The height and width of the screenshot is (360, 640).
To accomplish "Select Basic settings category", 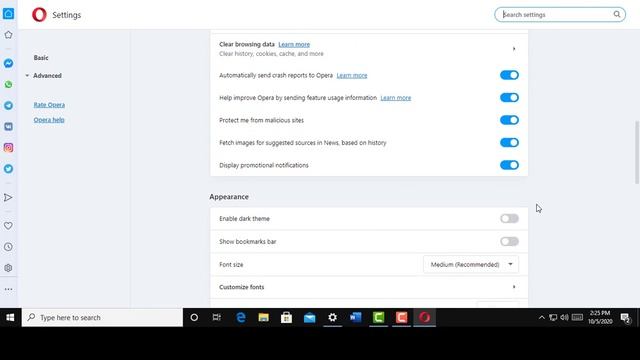I will coord(41,58).
